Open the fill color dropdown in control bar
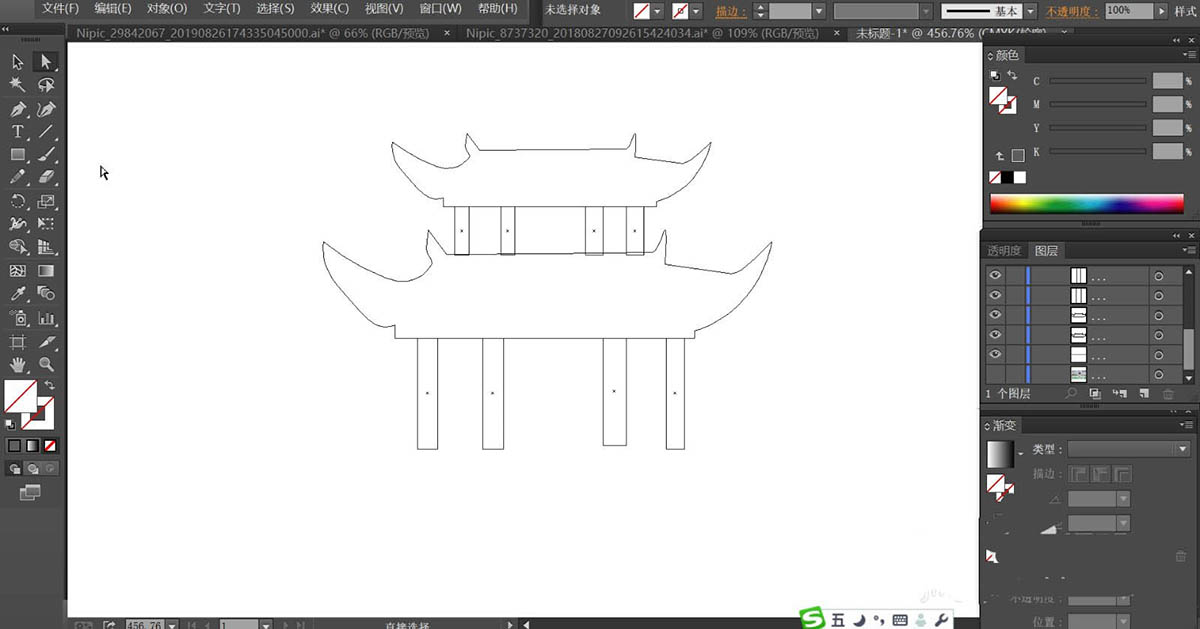Viewport: 1200px width, 629px height. 658,11
